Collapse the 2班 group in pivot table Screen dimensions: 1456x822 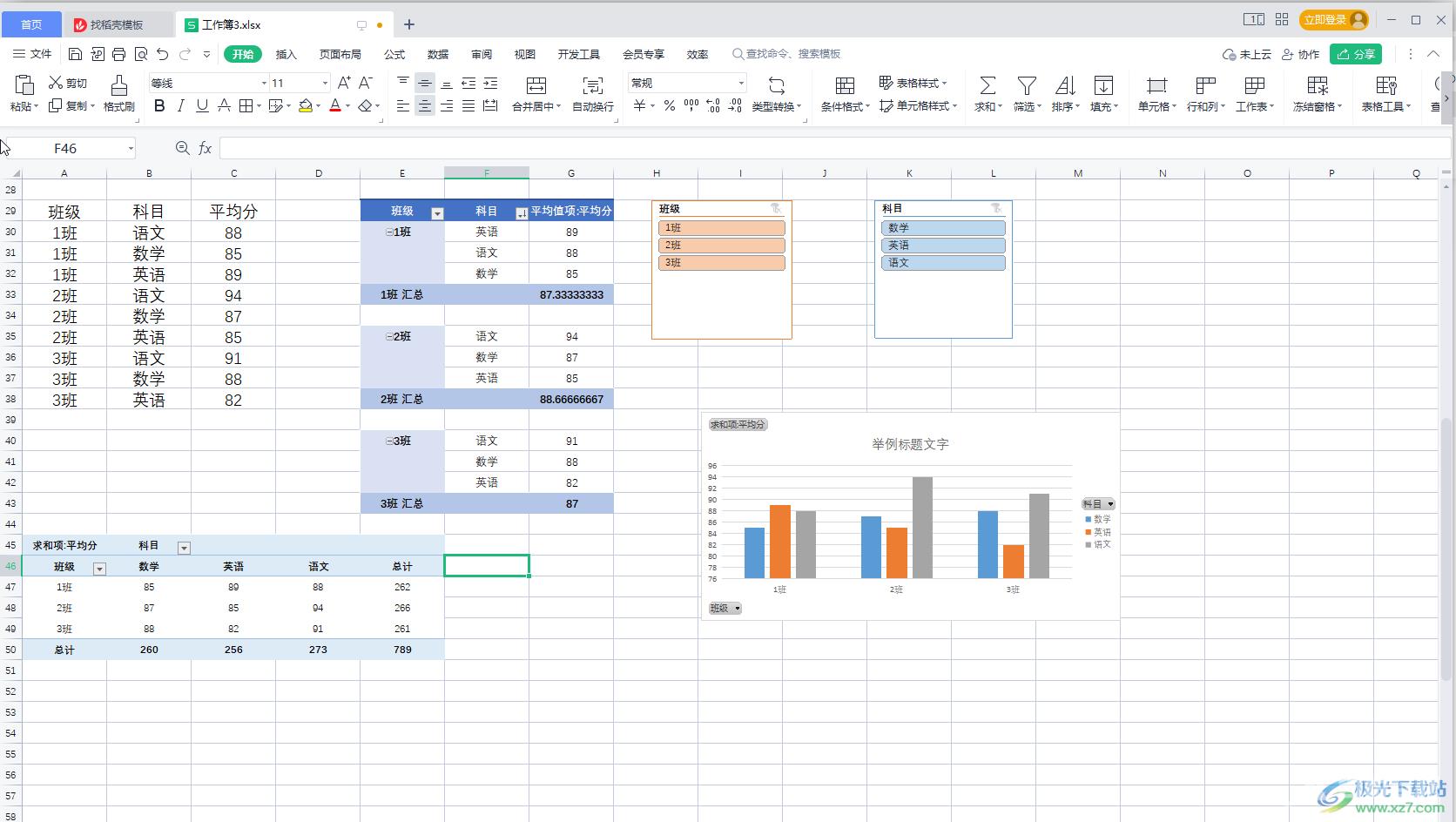coord(389,337)
